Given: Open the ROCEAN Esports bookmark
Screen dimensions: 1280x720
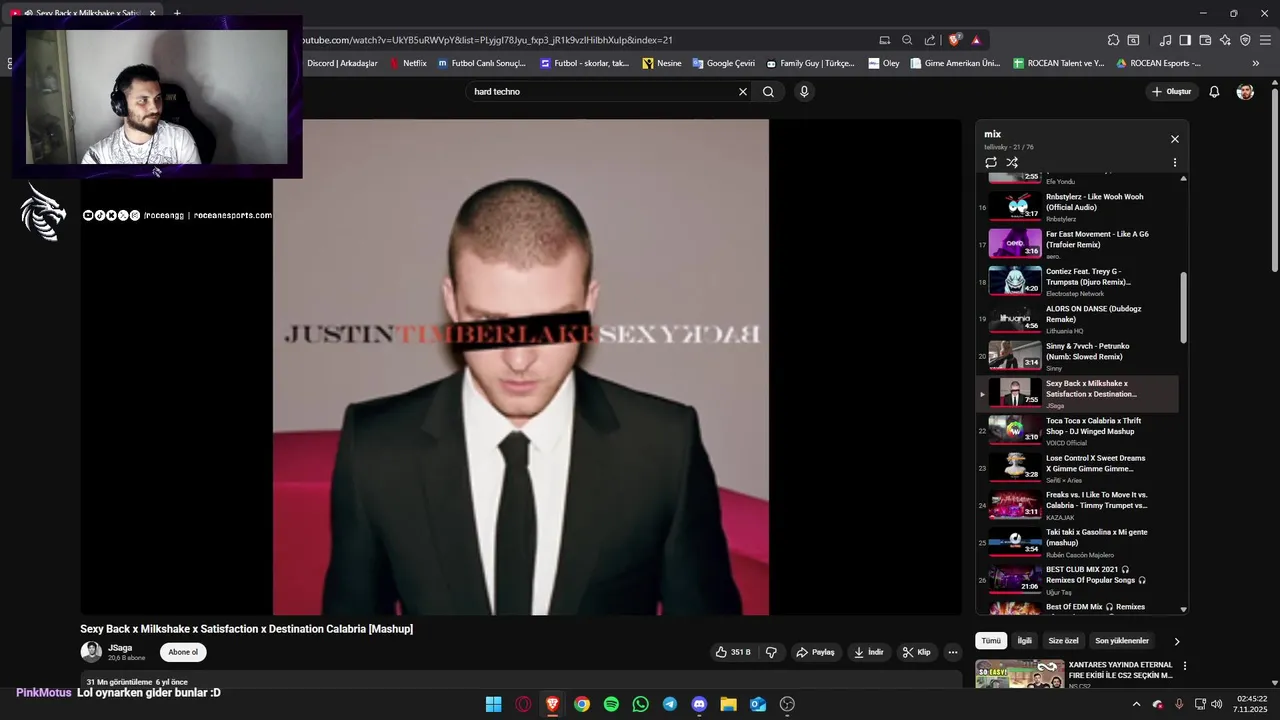Looking at the screenshot, I should (1158, 63).
